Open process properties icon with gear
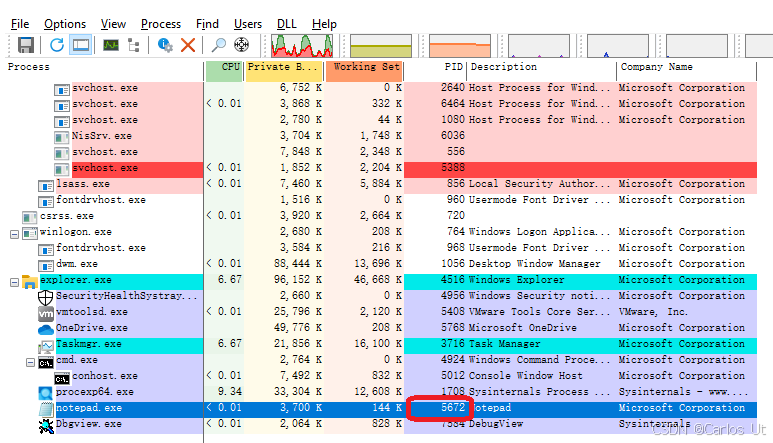 pyautogui.click(x=165, y=45)
